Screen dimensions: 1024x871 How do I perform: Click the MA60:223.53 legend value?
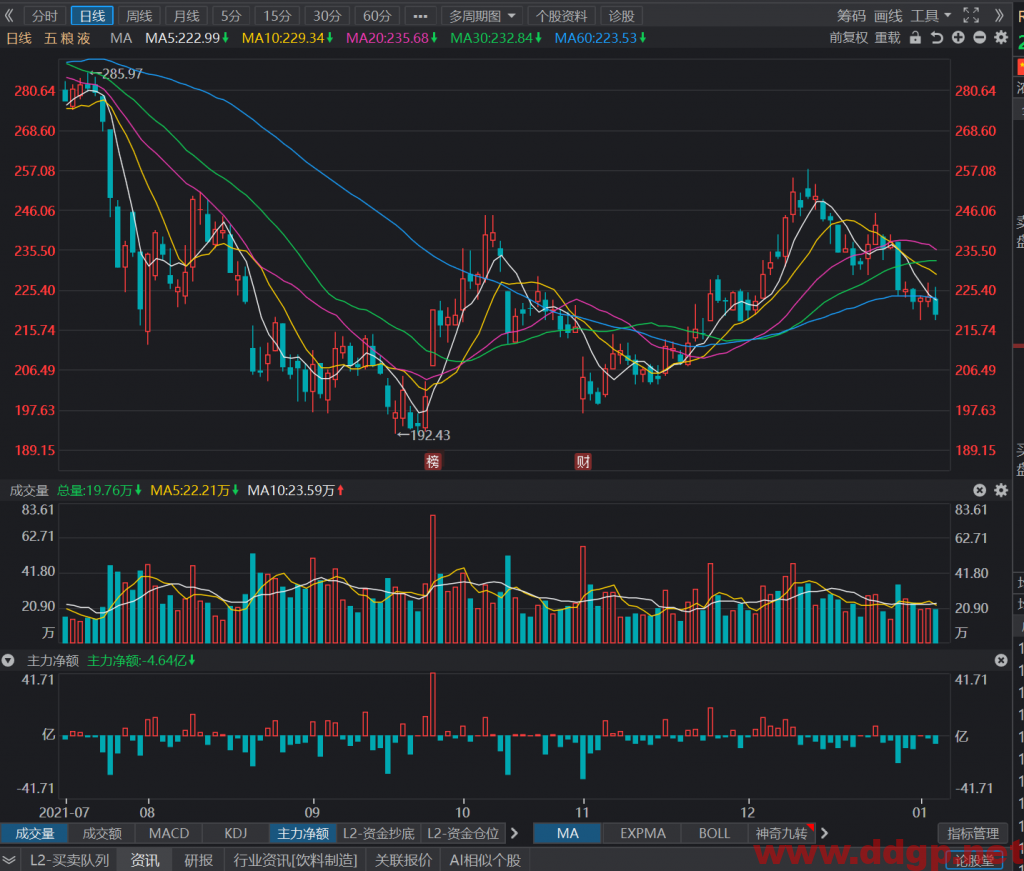(x=600, y=38)
